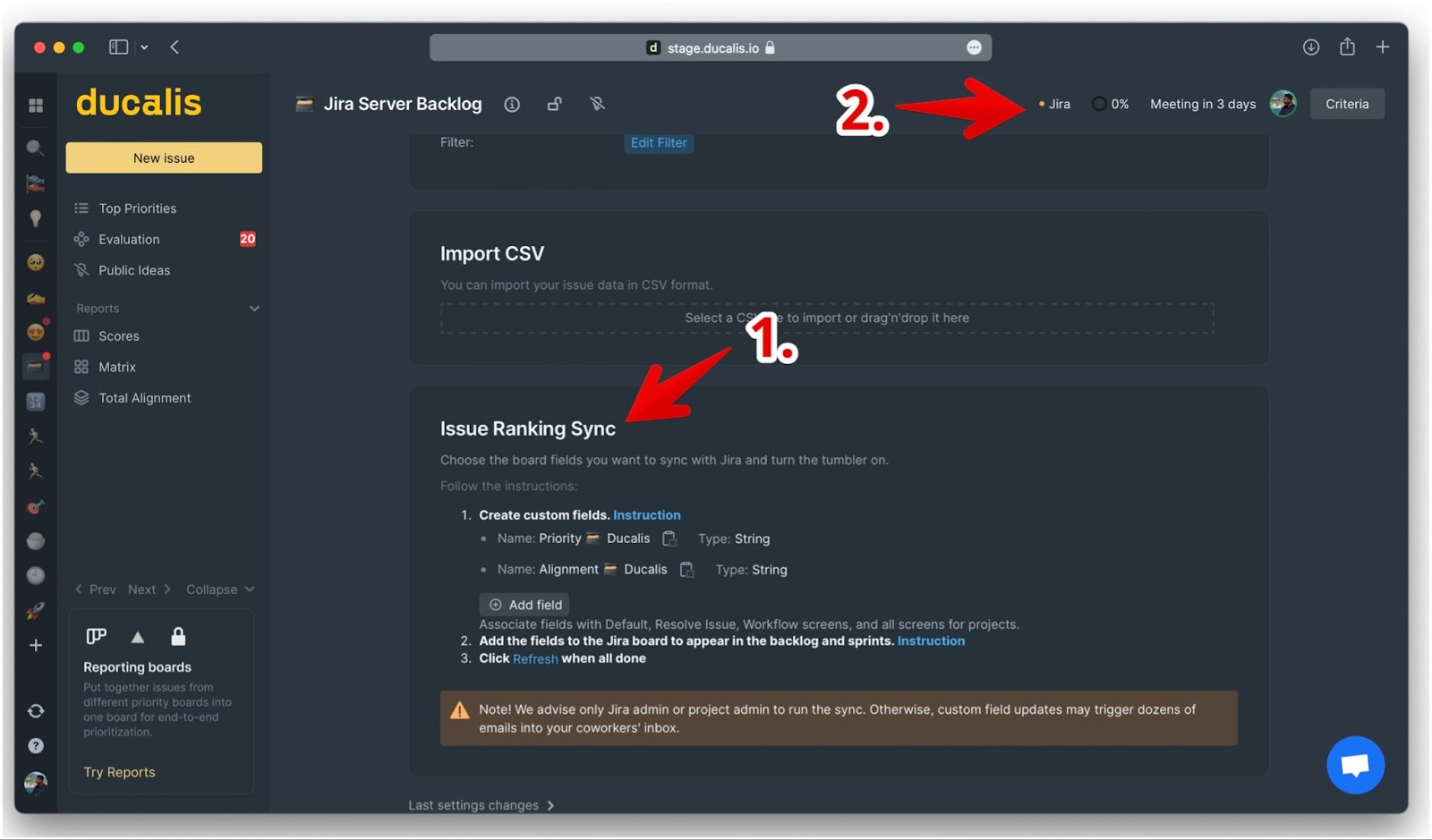Viewport: 1432px width, 840px height.
Task: Click header user avatar
Action: (1283, 104)
